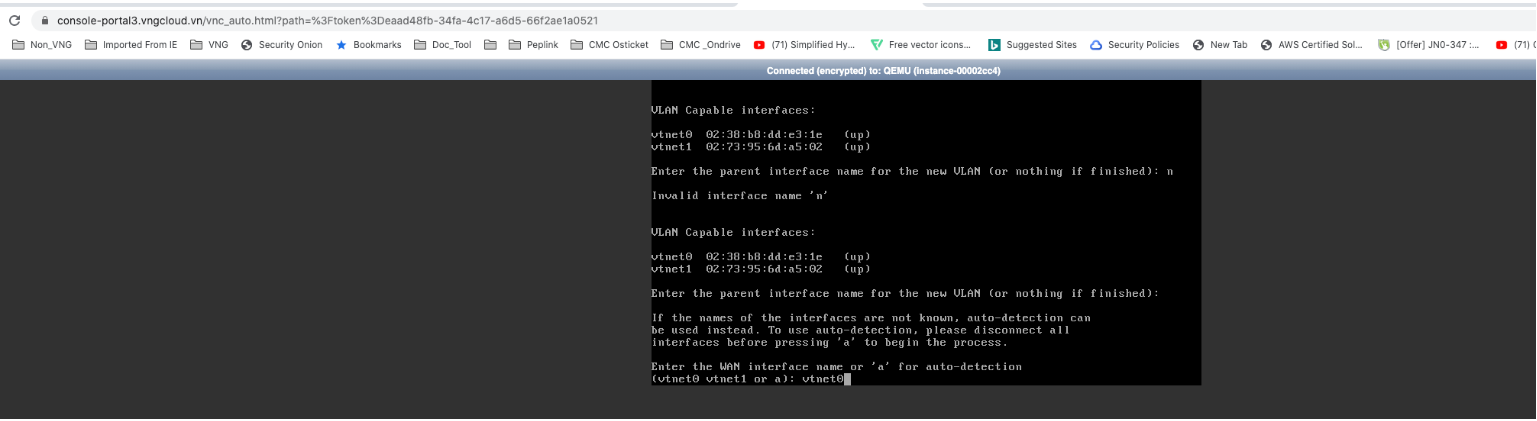This screenshot has height=421, width=1537.
Task: Open the Free vector icons bookmark
Action: 920,45
